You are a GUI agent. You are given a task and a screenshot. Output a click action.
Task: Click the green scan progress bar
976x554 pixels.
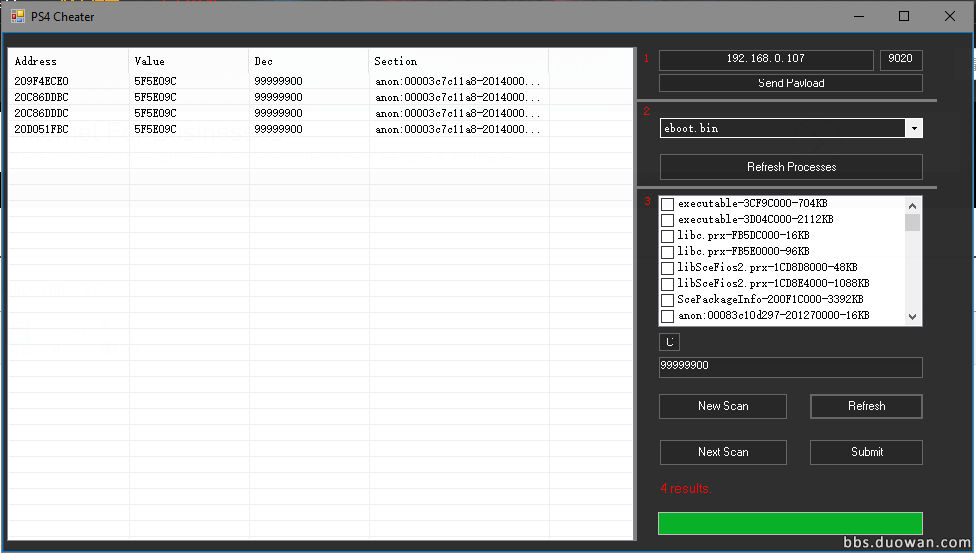pos(790,523)
